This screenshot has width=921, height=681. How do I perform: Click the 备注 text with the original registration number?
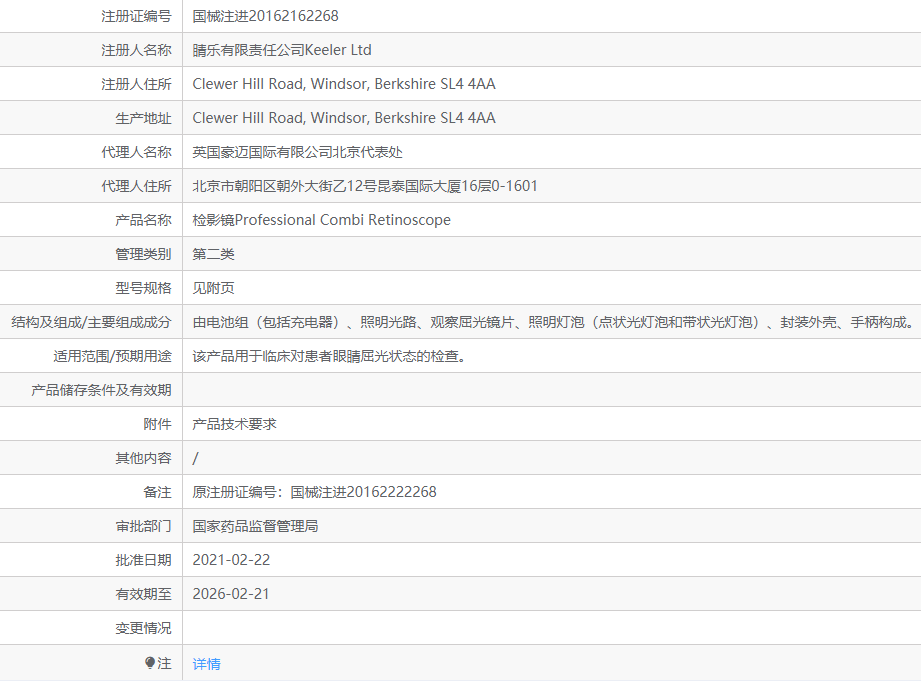(x=314, y=492)
